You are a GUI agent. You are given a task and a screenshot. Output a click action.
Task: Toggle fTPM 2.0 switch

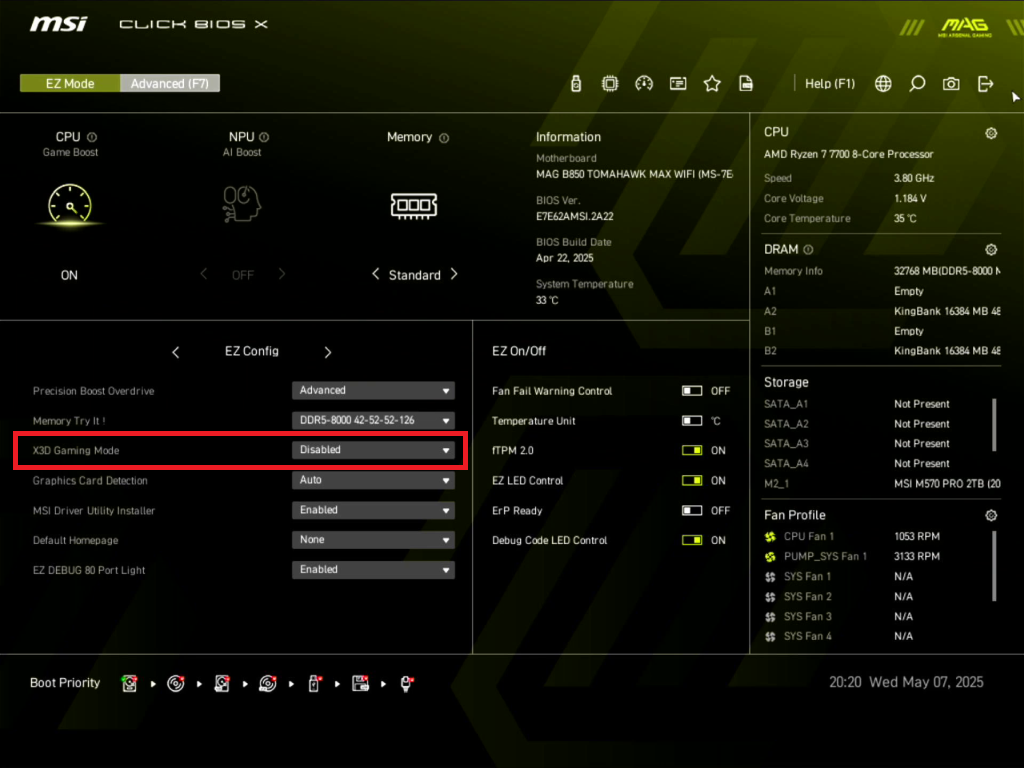692,450
